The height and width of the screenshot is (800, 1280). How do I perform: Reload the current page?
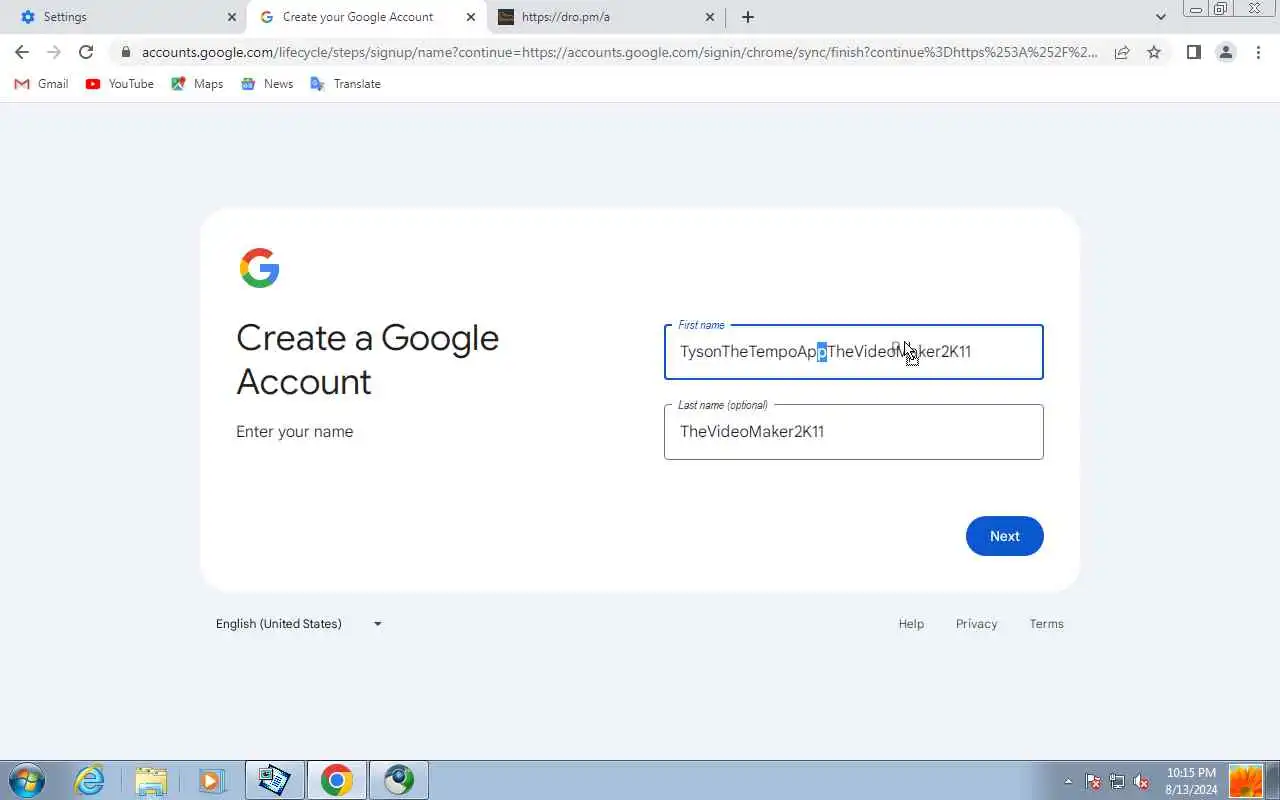click(86, 52)
